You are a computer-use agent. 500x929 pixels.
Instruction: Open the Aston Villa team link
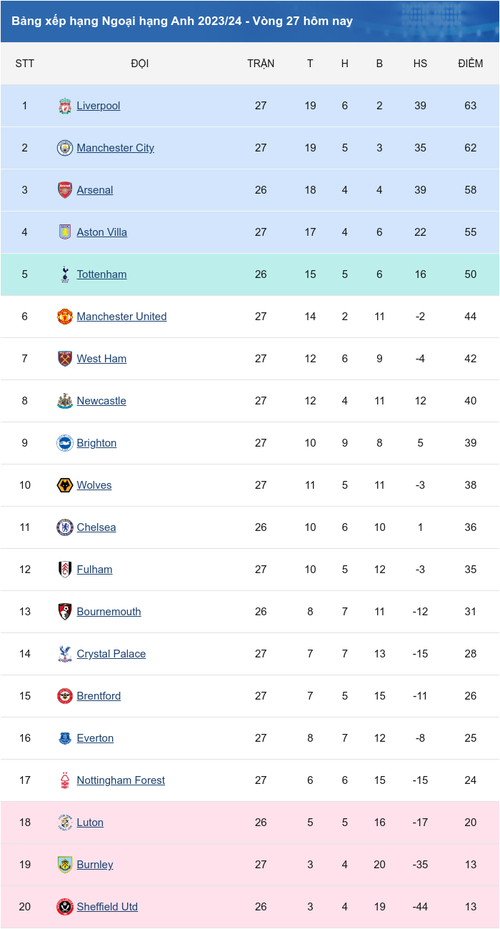click(102, 232)
